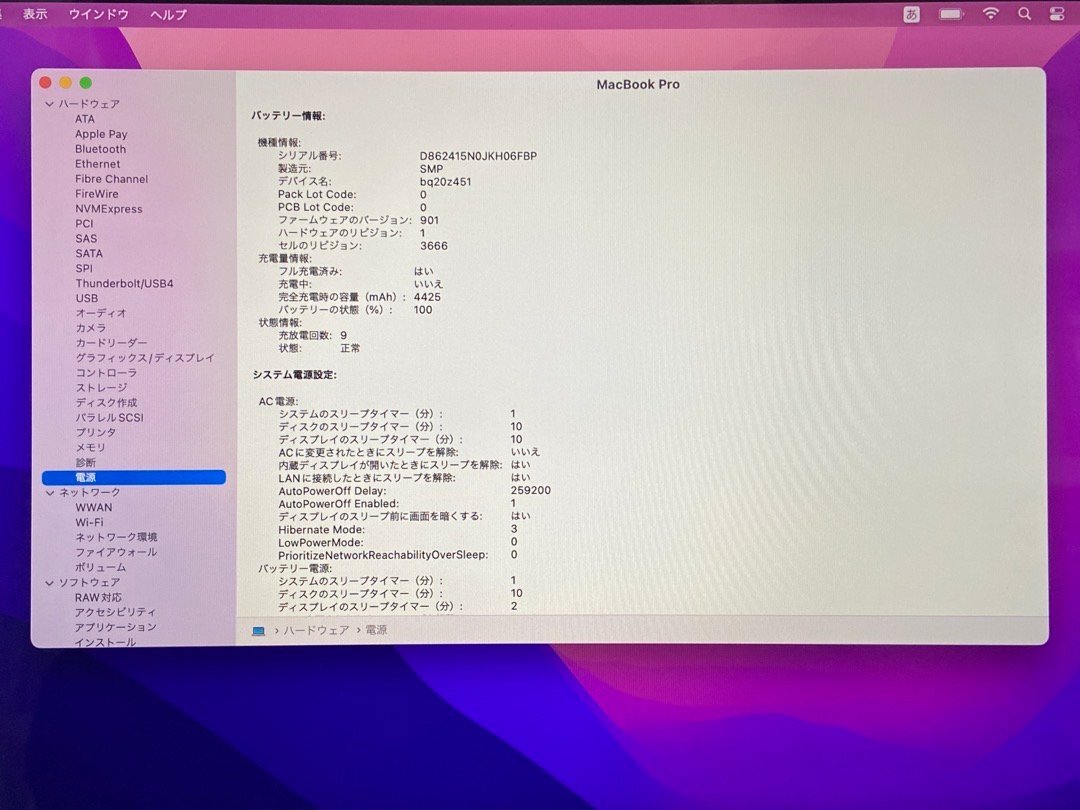
Task: Select ディスク作成 in the sidebar
Action: (x=106, y=403)
